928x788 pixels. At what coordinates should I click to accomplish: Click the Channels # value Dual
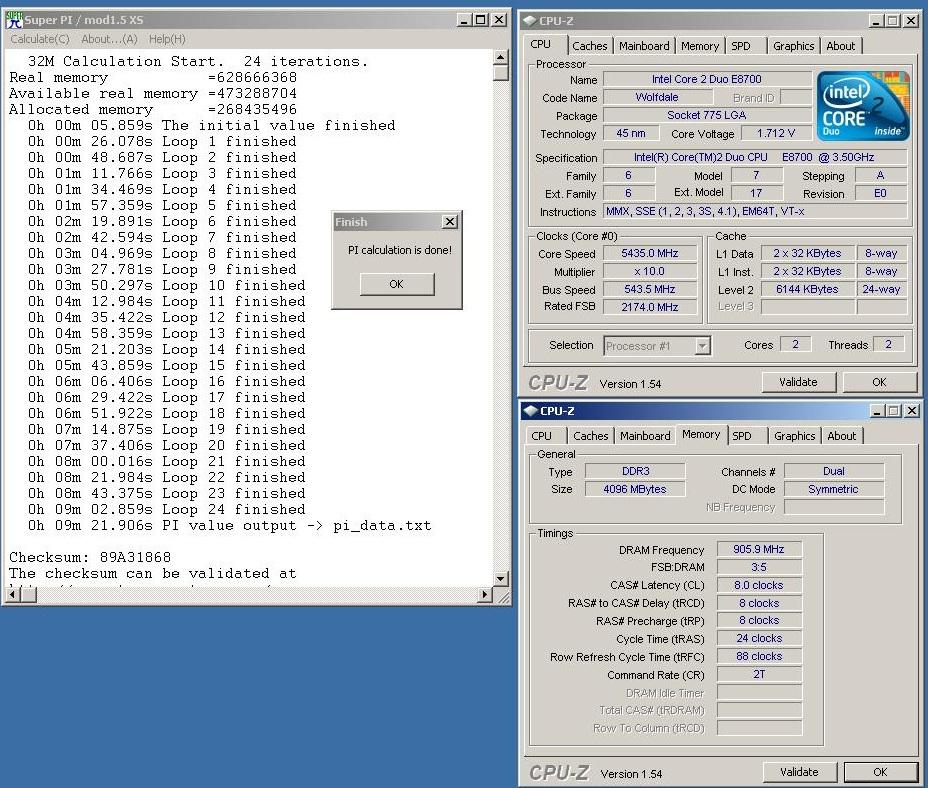point(833,471)
